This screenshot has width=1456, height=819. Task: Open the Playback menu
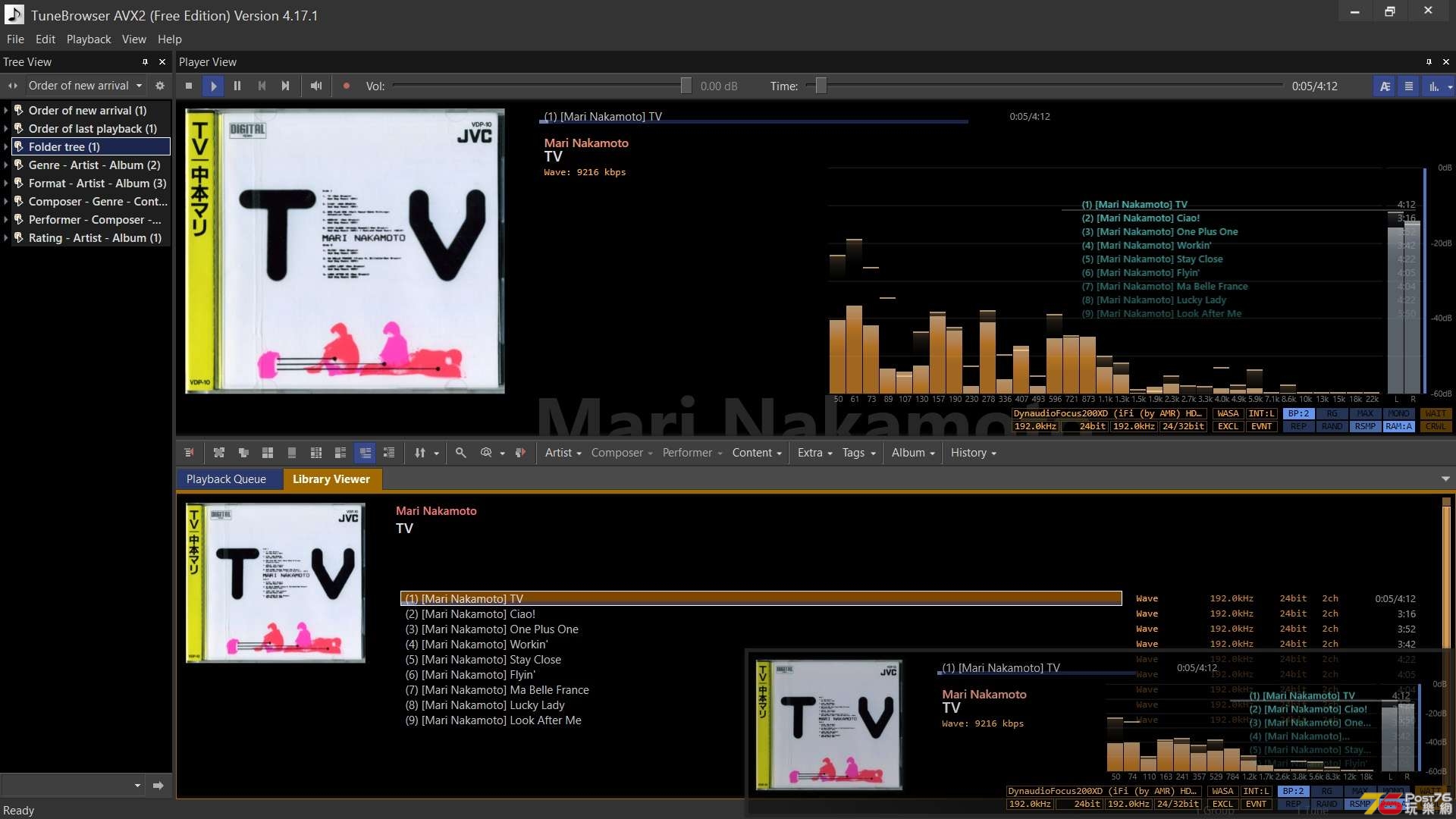coord(89,39)
